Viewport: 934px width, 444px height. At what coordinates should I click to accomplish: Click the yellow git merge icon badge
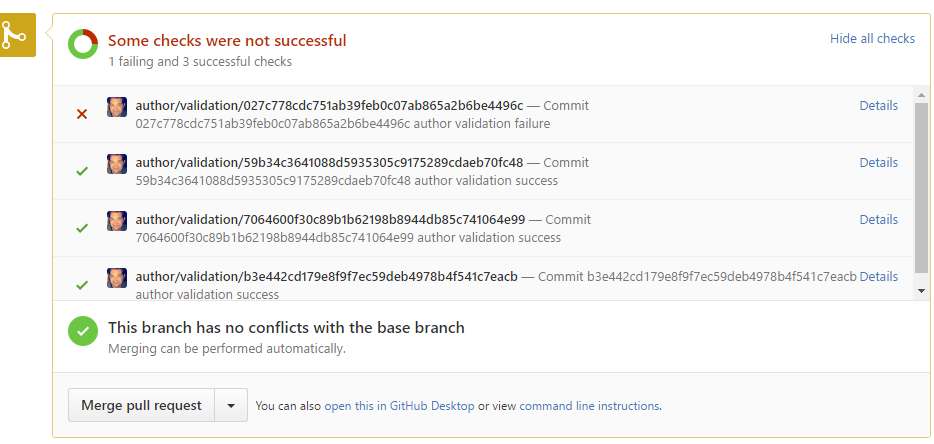[x=14, y=36]
